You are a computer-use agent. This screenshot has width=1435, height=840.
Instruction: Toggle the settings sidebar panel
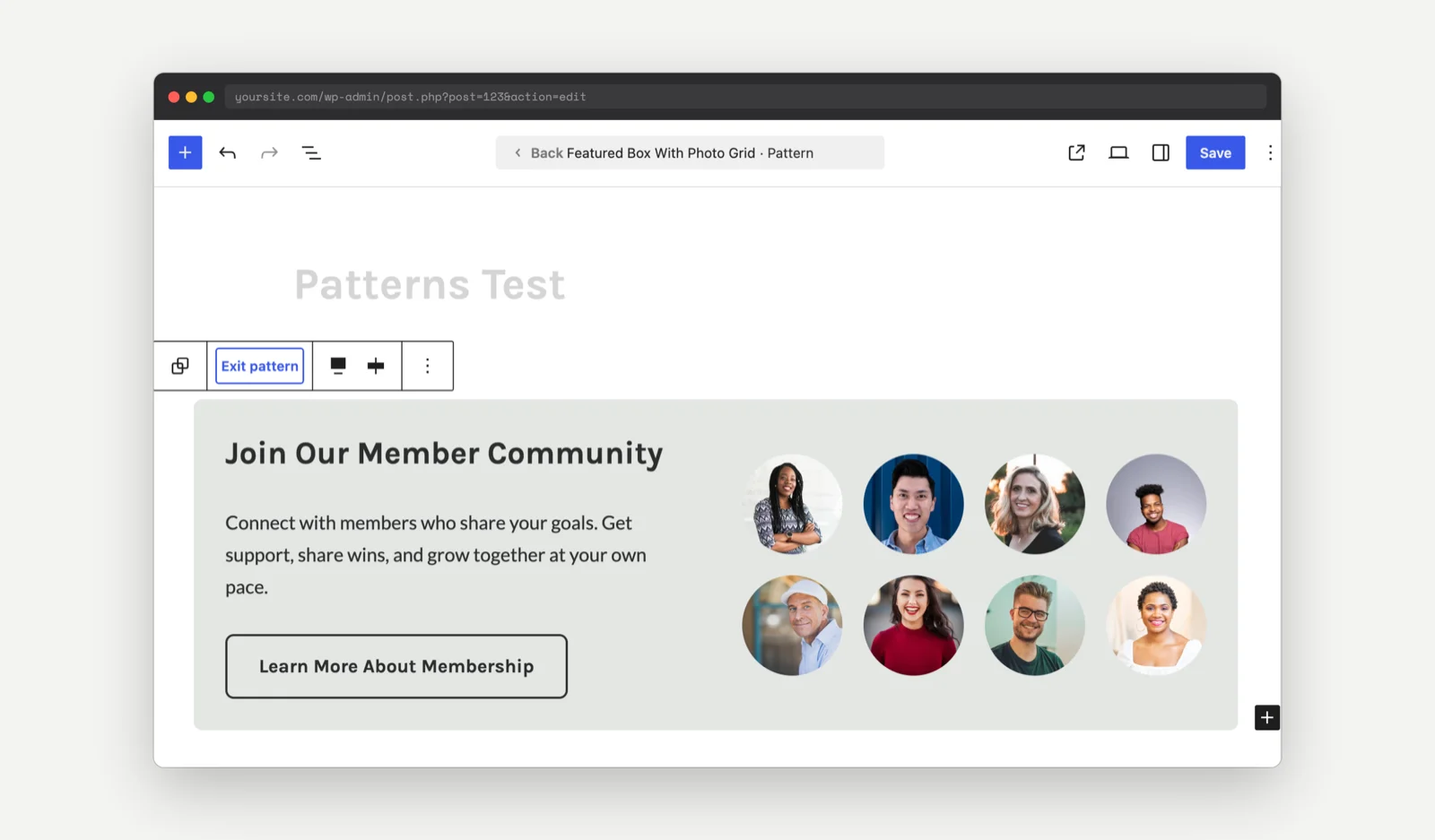click(1161, 152)
